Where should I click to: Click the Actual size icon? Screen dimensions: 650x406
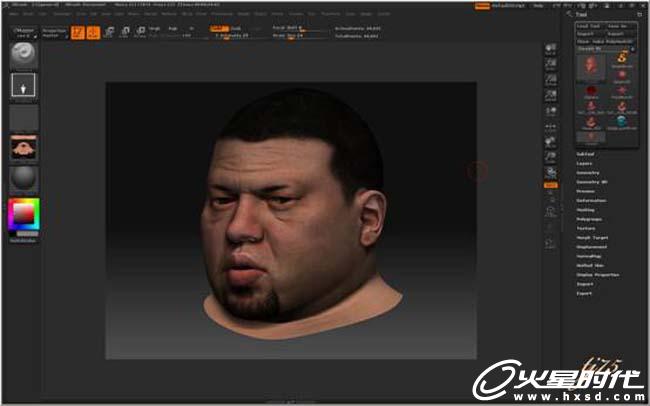pyautogui.click(x=551, y=80)
